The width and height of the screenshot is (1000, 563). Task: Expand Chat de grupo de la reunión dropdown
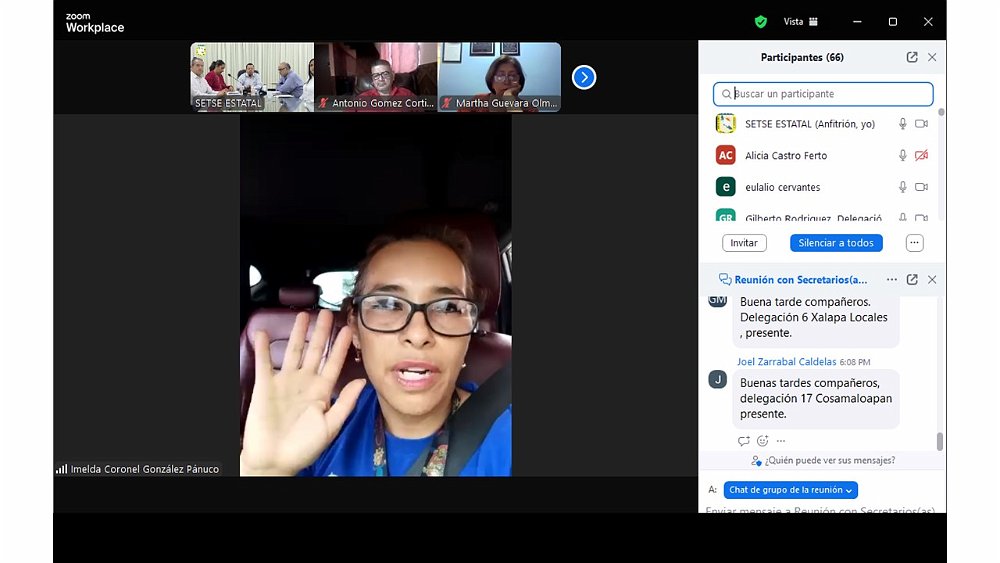(x=790, y=490)
